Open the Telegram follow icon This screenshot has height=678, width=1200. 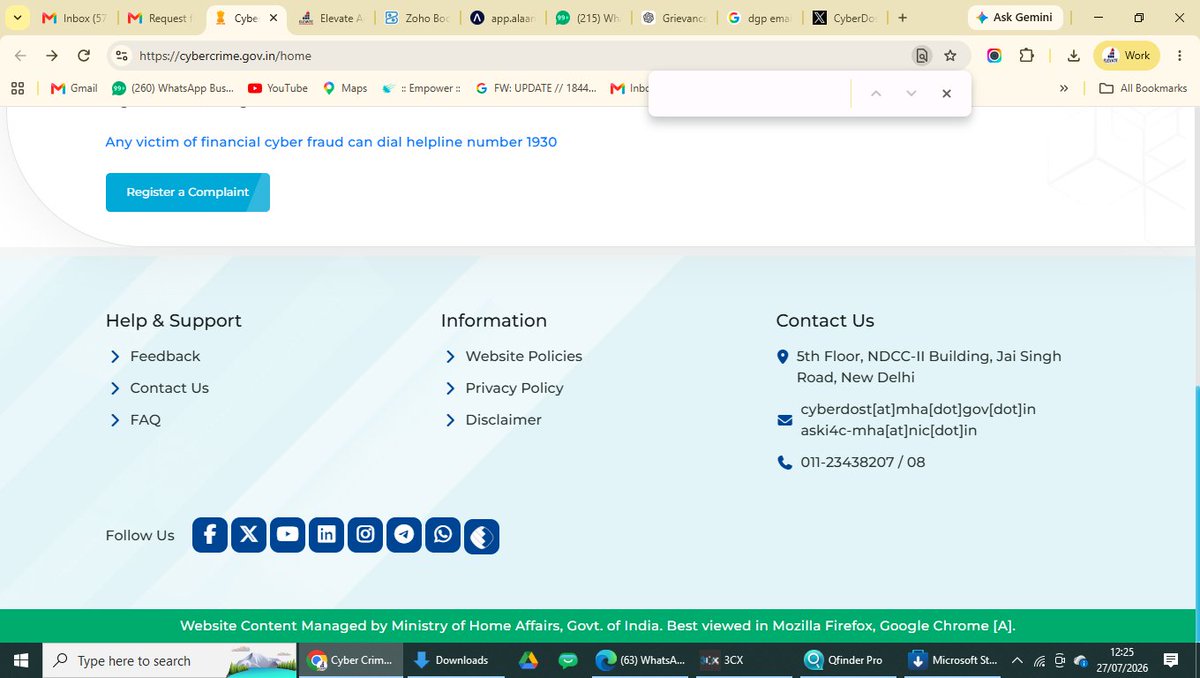404,535
